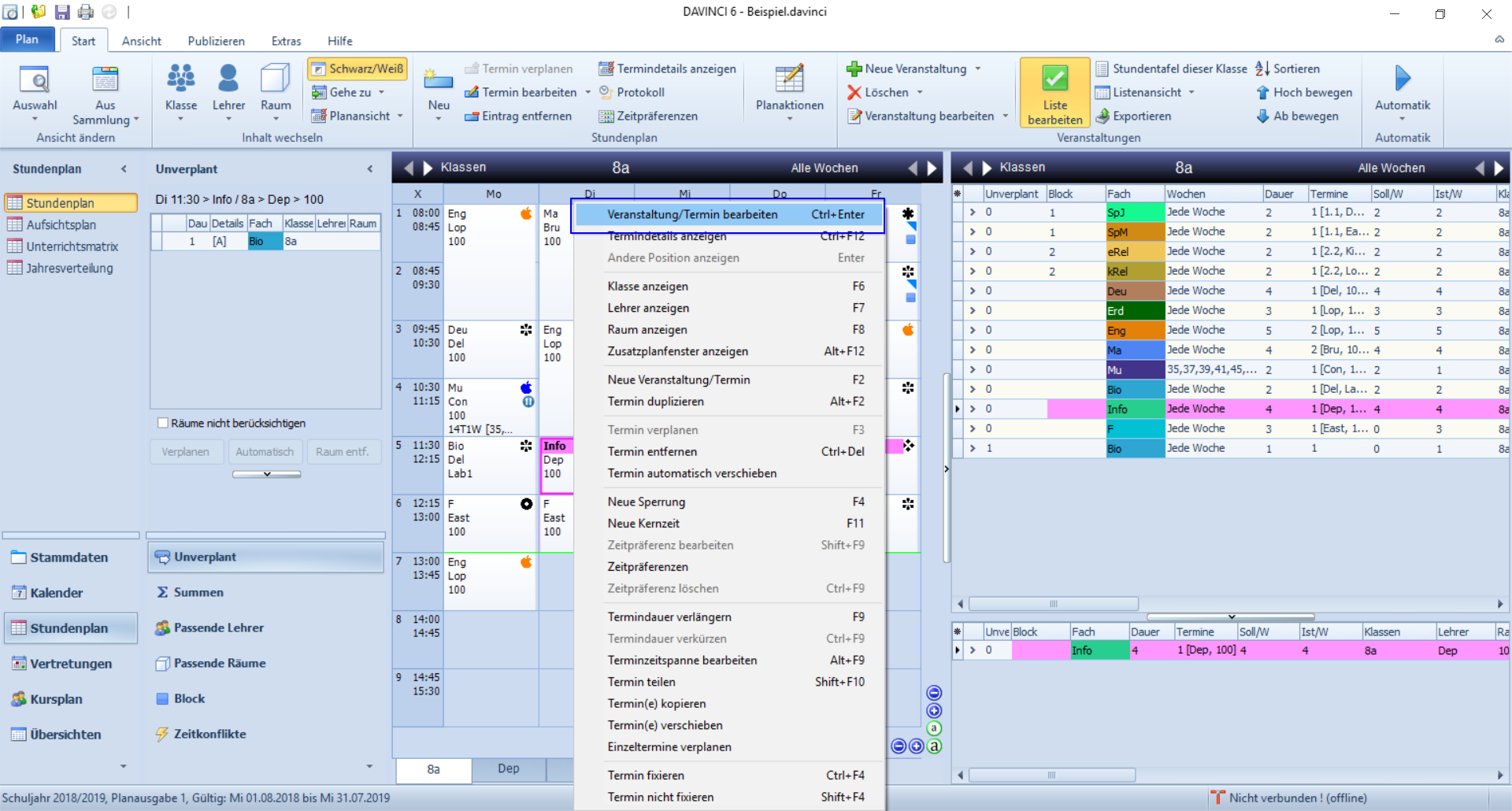The height and width of the screenshot is (811, 1512).
Task: Open Listenansicht dropdown
Action: click(x=1145, y=92)
